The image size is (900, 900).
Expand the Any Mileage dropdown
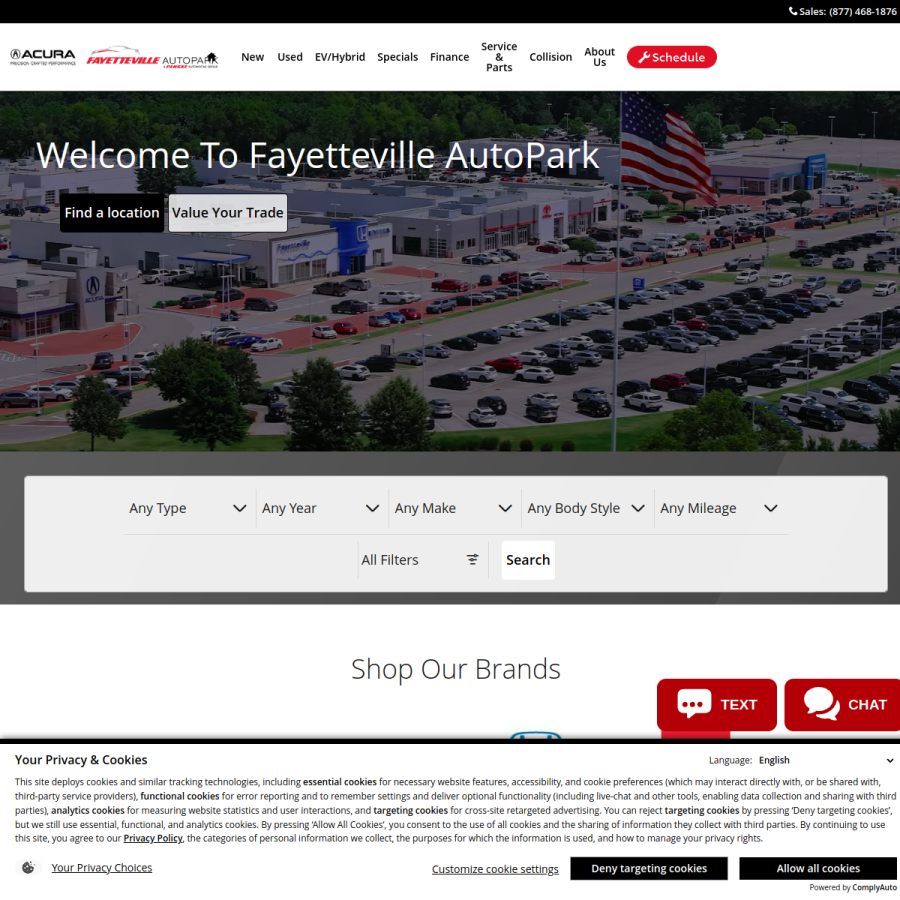719,509
